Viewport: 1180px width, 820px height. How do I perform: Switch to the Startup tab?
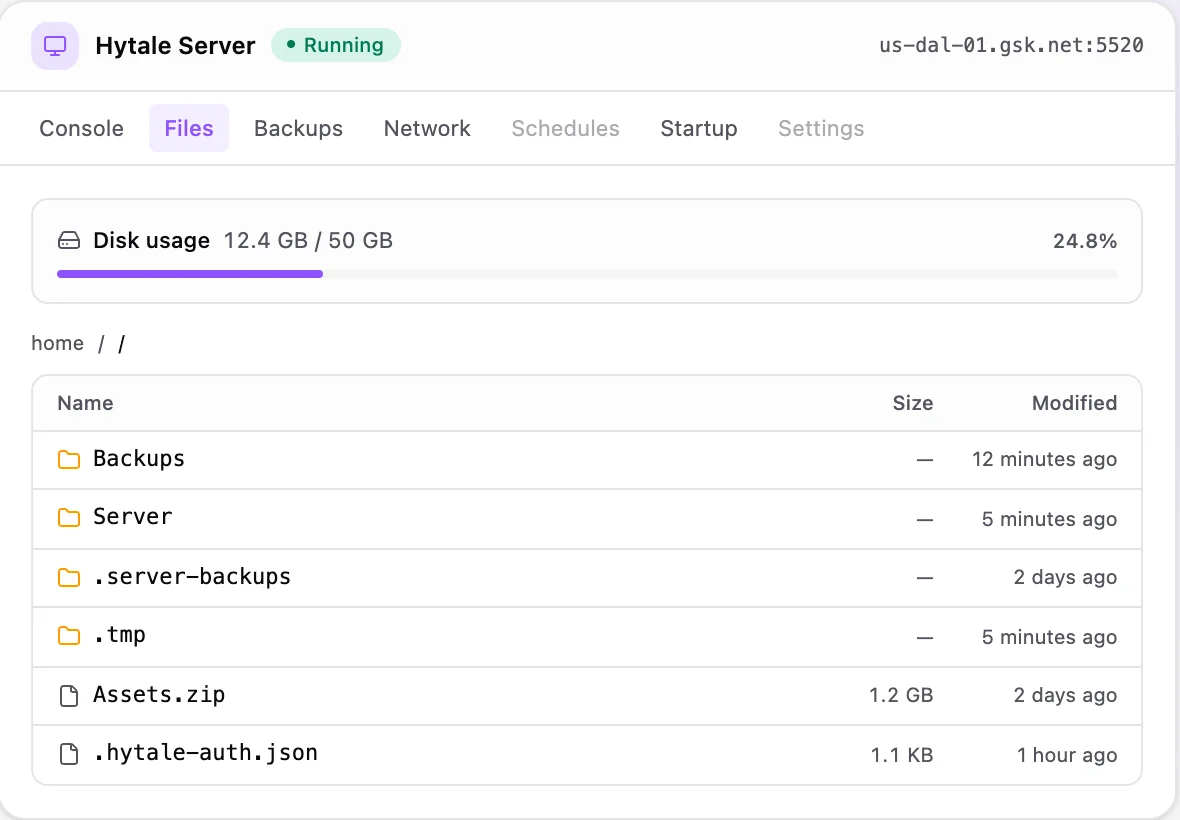click(698, 129)
